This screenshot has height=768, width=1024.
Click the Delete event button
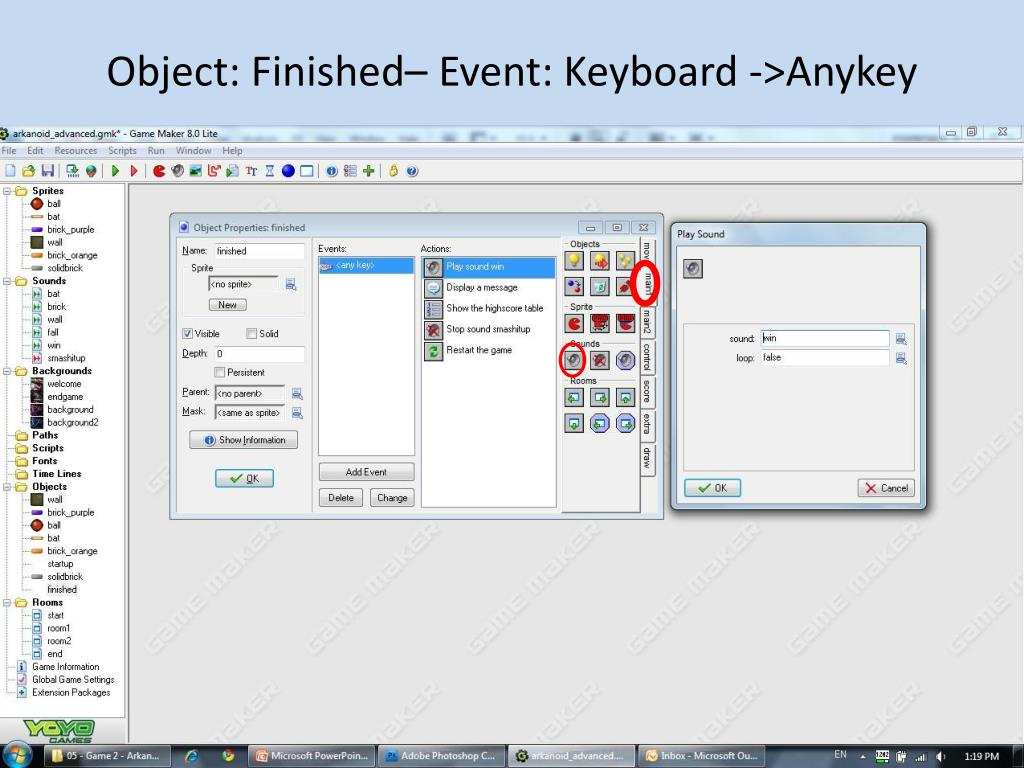click(x=341, y=498)
